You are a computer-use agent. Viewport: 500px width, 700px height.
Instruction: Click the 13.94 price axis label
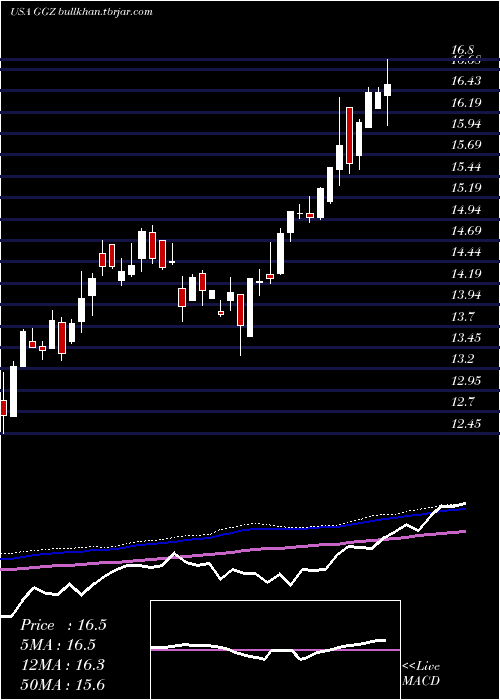coord(466,295)
